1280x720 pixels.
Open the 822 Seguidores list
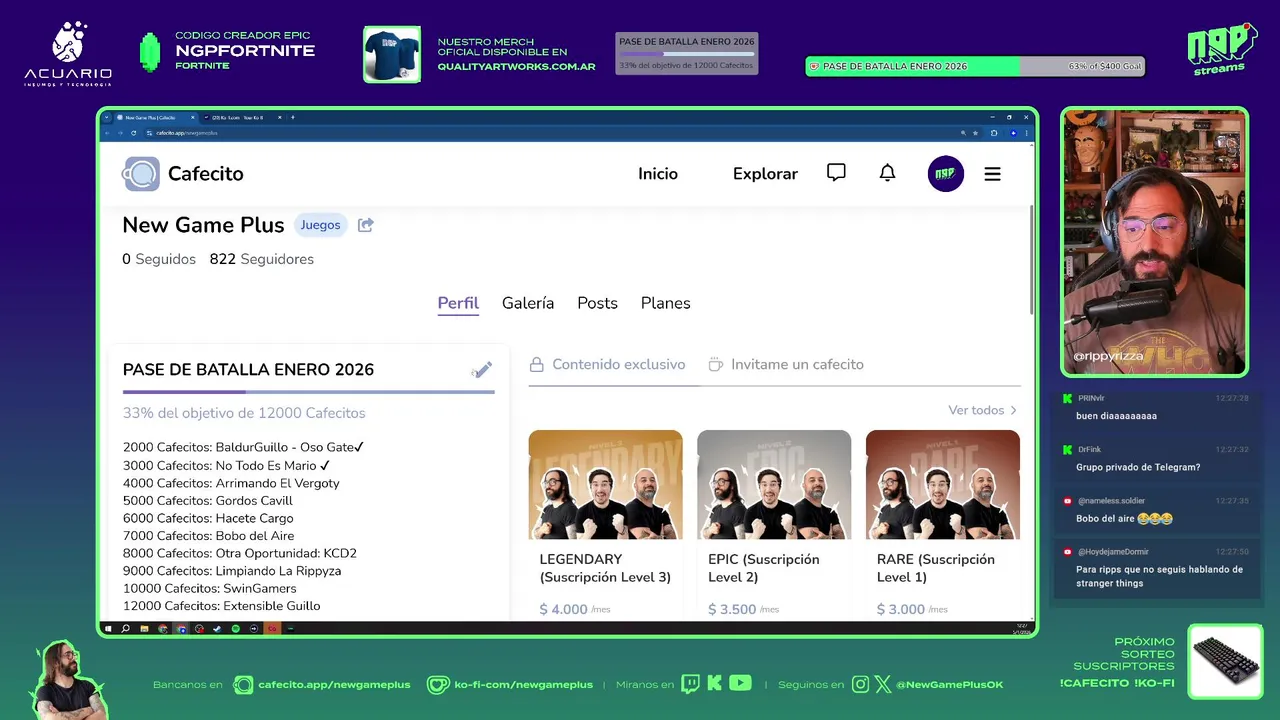262,259
